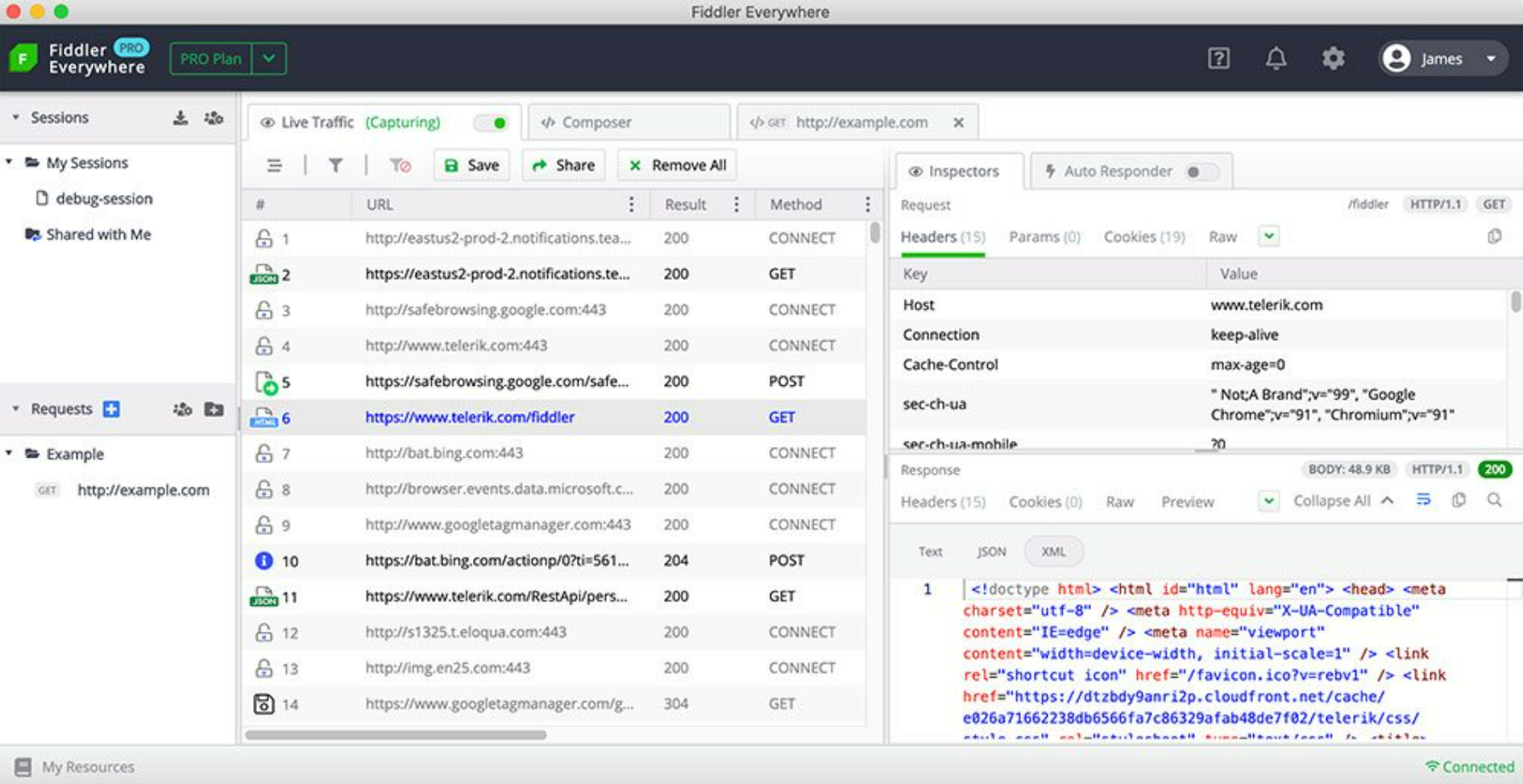This screenshot has height=784, width=1523.
Task: Select session row https://www.telerik.com/fiddler
Action: coord(554,417)
